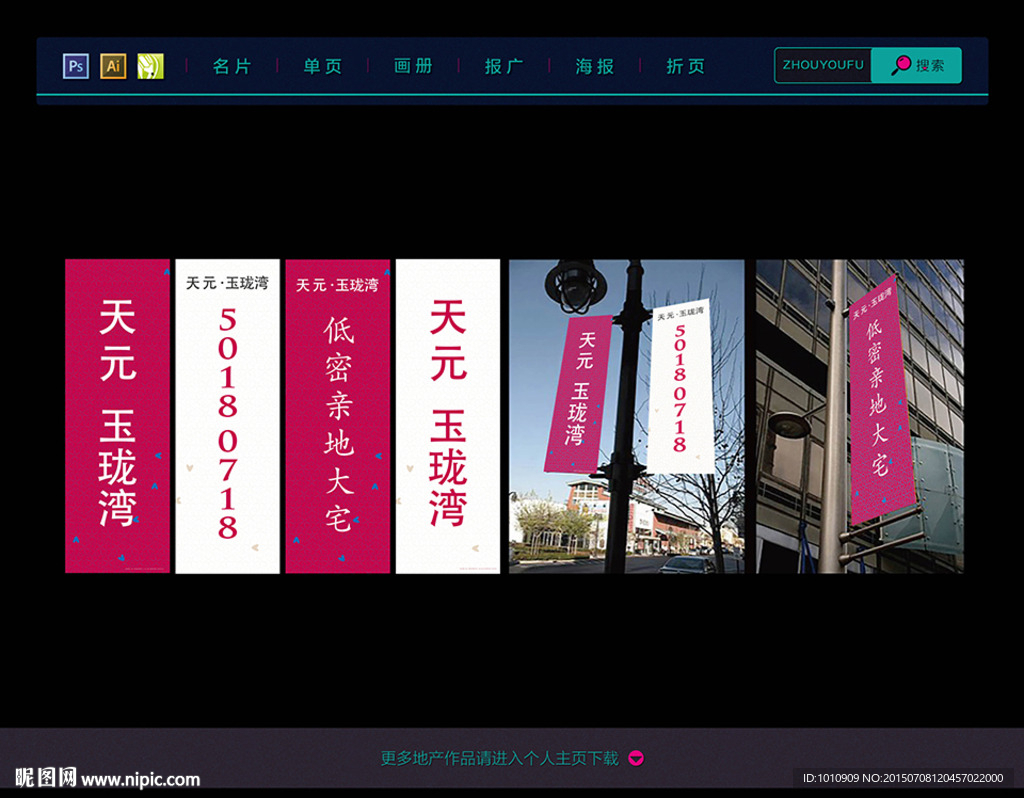Switch to the 折页 section
The width and height of the screenshot is (1024, 798).
tap(685, 65)
